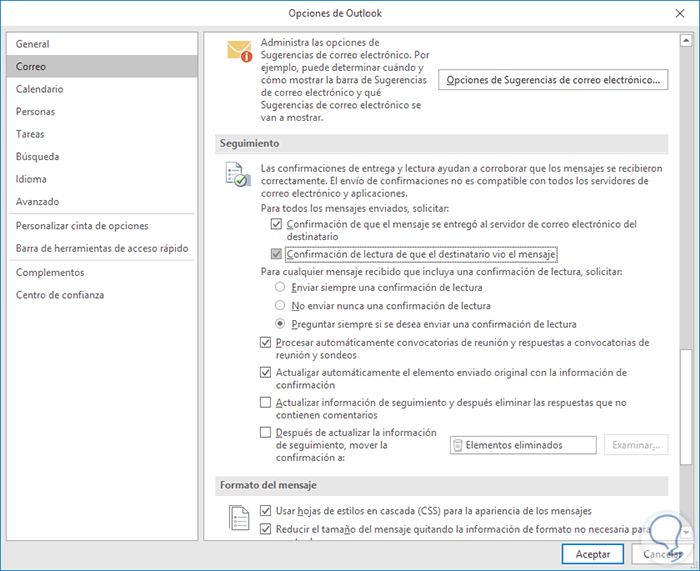Screen dimensions: 700x571
Task: Click the Formato del mensaje document icon
Action: (x=239, y=518)
